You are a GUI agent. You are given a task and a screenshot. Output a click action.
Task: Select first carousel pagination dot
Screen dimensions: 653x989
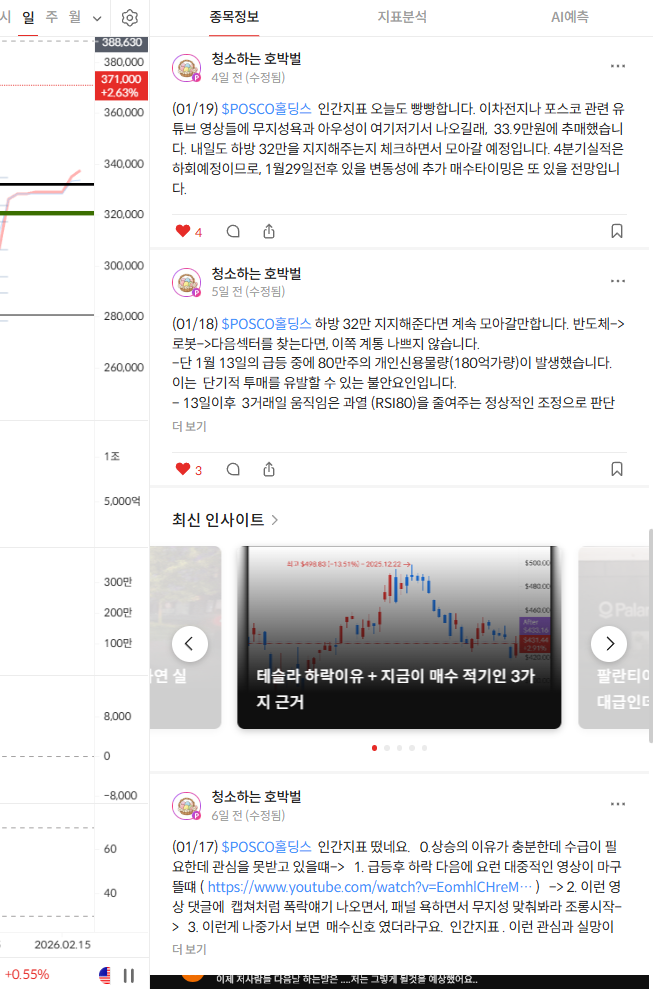click(x=375, y=748)
